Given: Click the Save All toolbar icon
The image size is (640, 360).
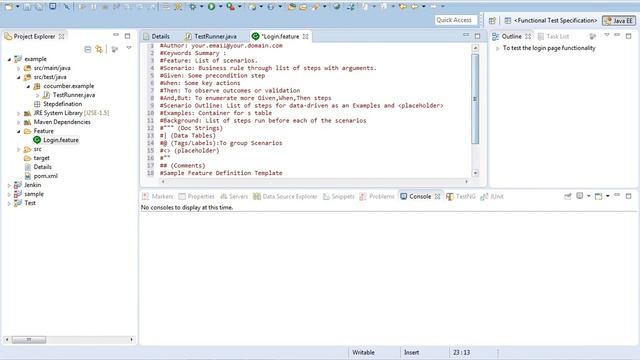Looking at the screenshot, I should (39, 7).
